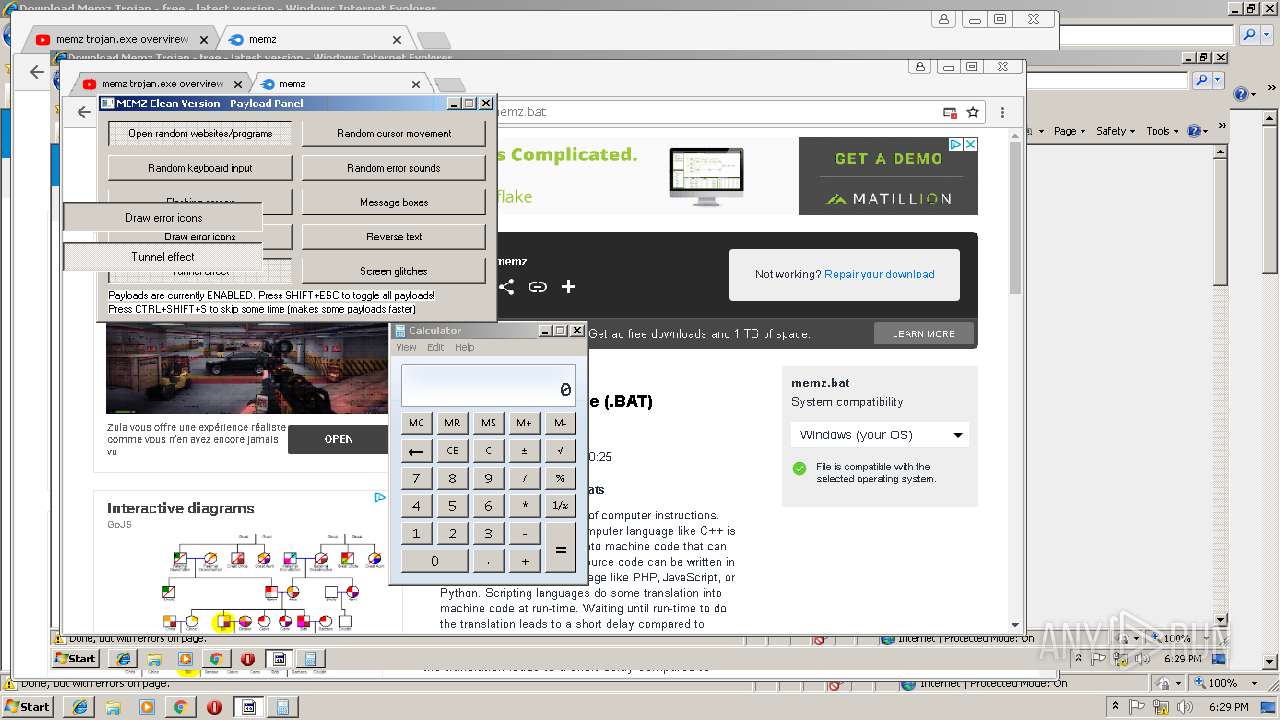Click the equals button in Calculator
Screen dimensions: 1280x720
point(560,547)
